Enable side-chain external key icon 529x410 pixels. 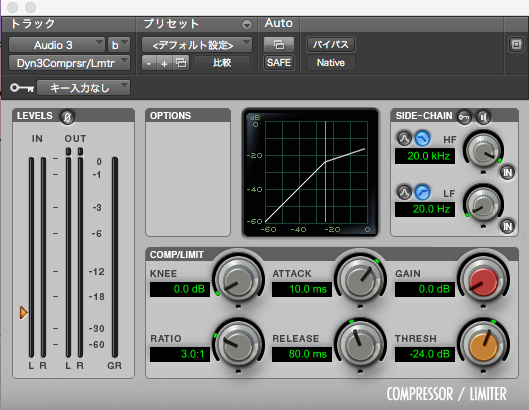coord(464,117)
